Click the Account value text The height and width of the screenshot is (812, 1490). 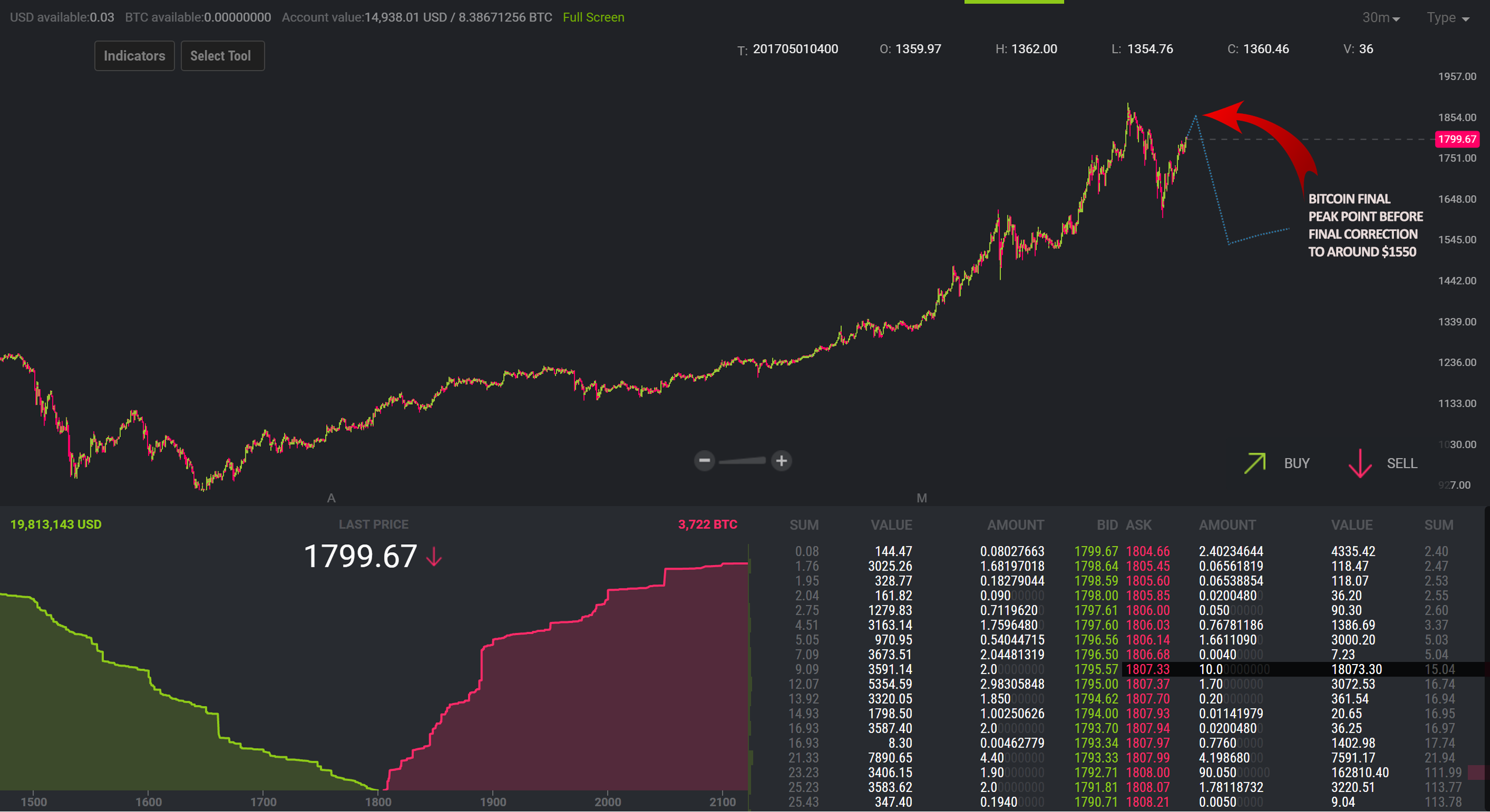pos(416,17)
